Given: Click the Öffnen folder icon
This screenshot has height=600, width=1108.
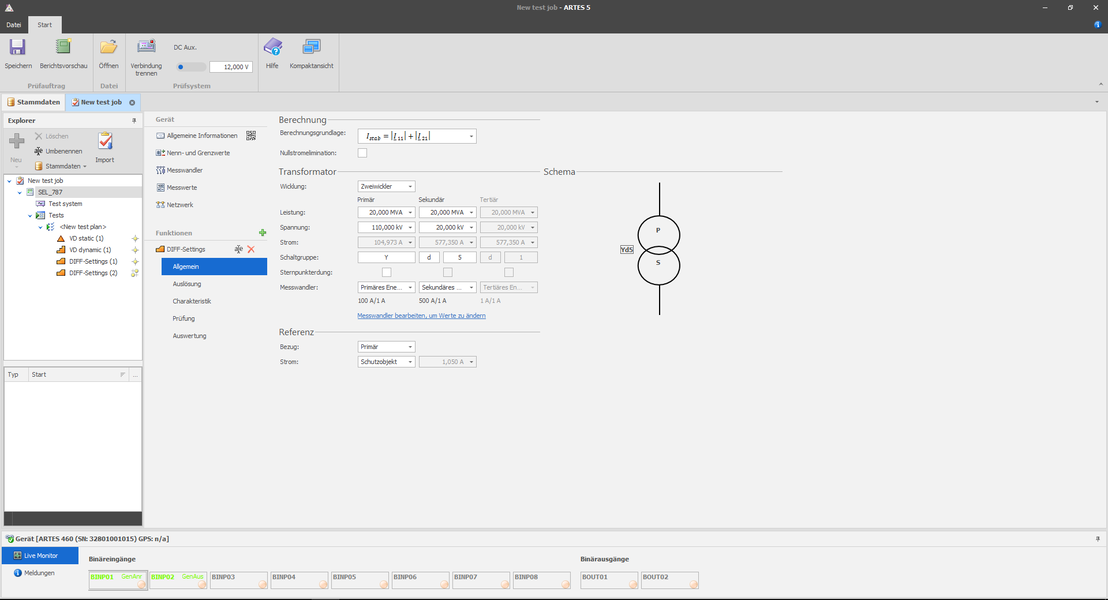Looking at the screenshot, I should tap(108, 47).
